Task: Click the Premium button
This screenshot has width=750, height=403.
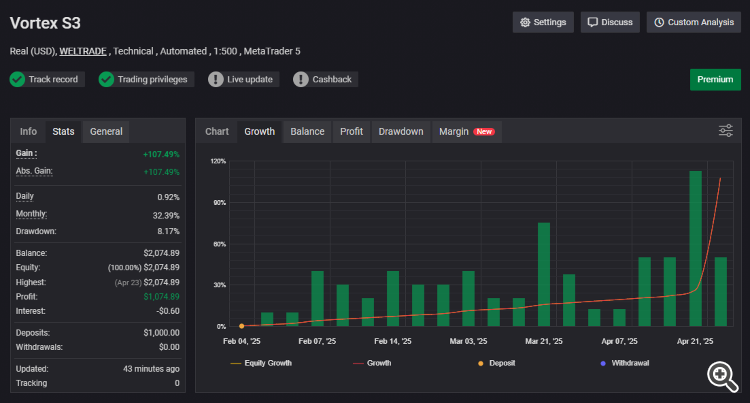Action: (715, 79)
